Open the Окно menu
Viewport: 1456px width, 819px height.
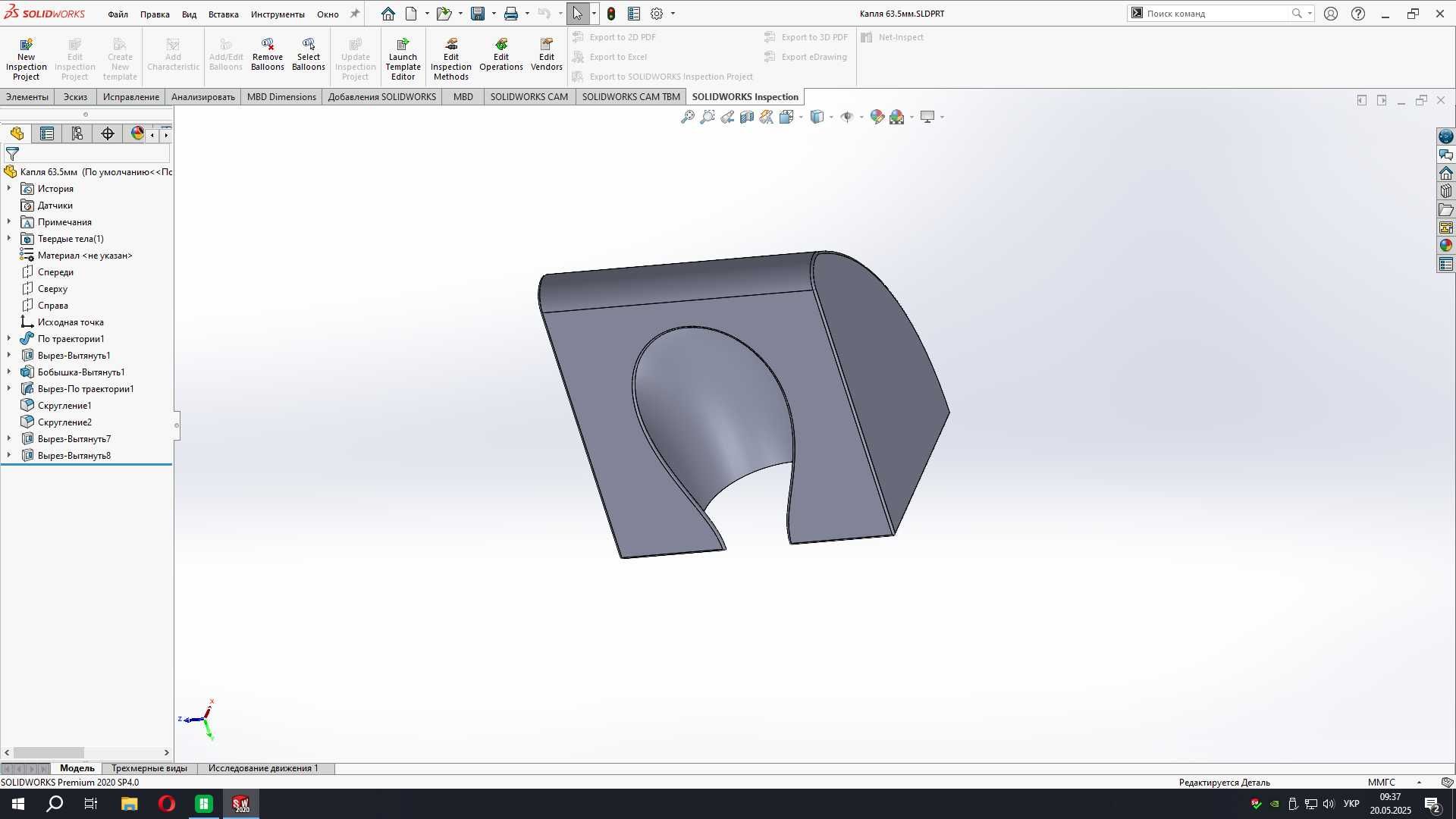[x=328, y=14]
